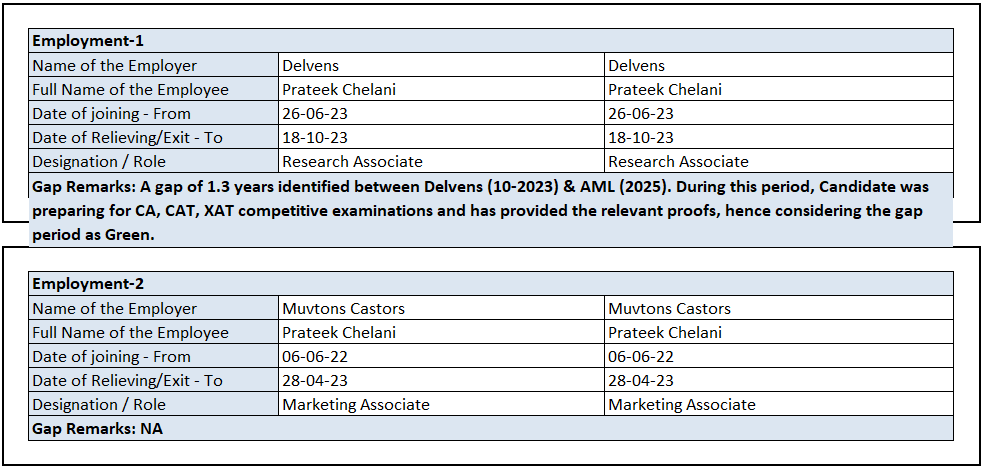Select the Gap Remarks: NA row

(x=97, y=429)
